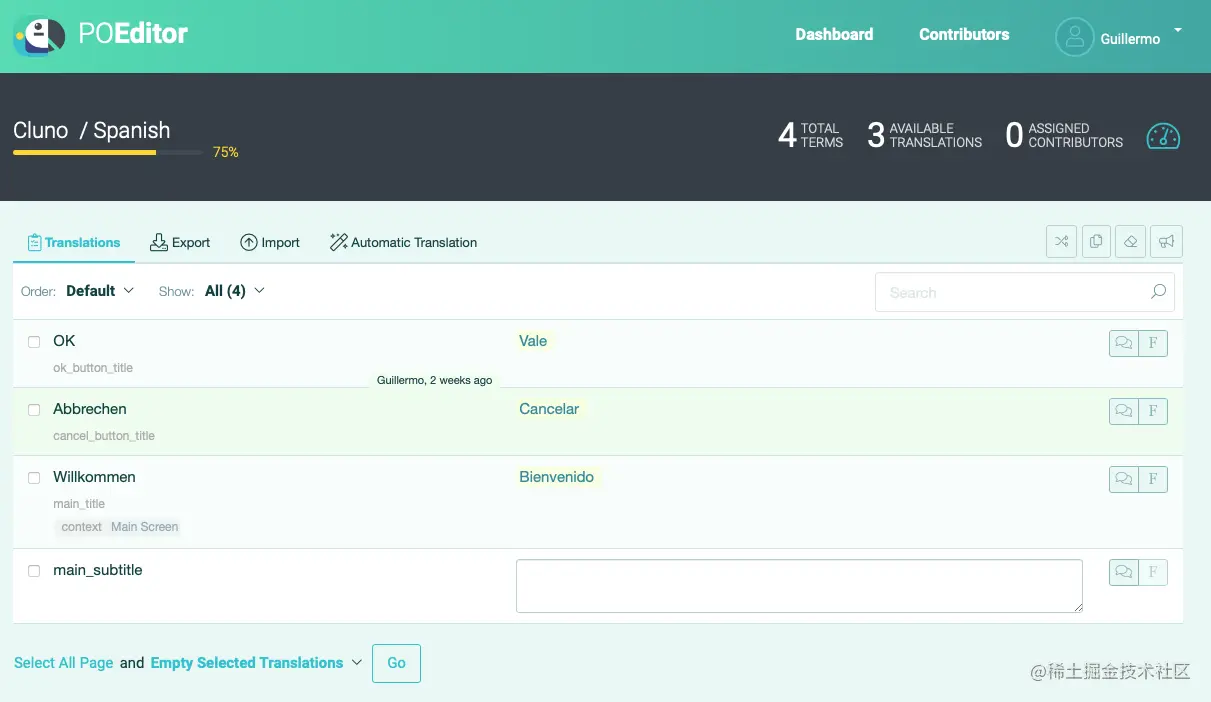Click the 0 Assigned Contributors counter
The image size is (1211, 702).
tap(1064, 135)
